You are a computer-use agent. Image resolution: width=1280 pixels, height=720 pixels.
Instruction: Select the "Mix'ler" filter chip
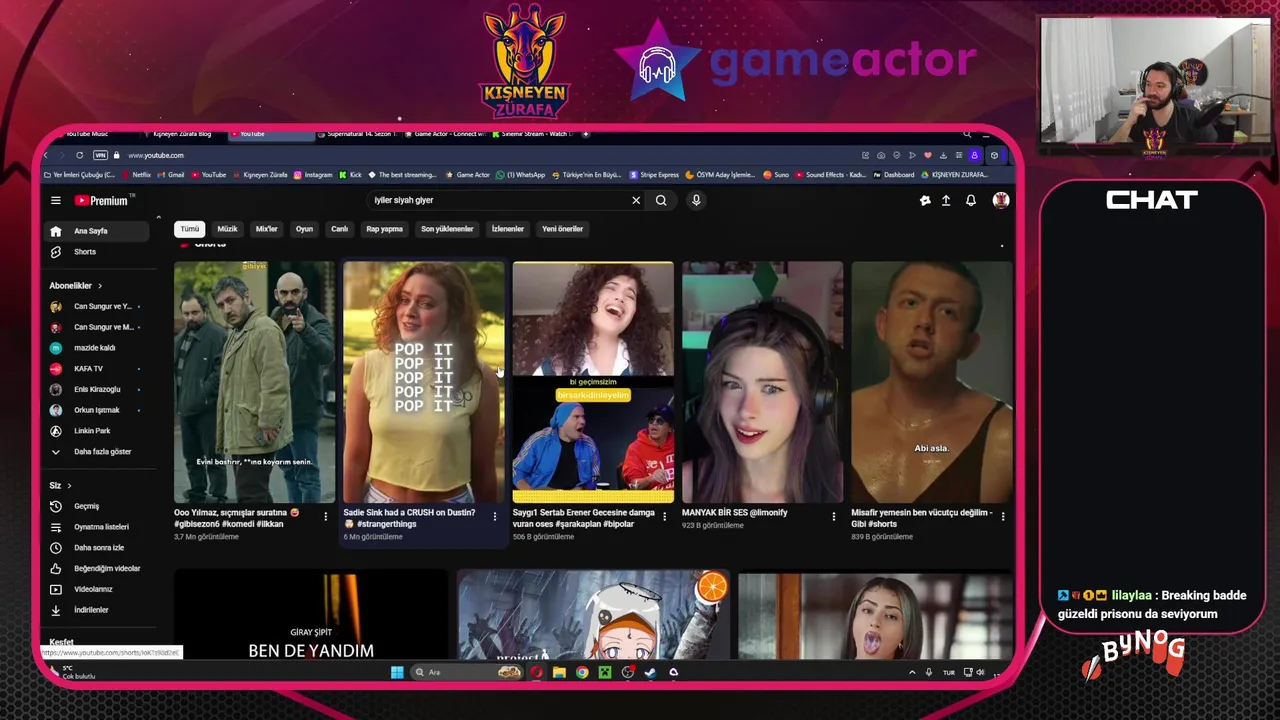tap(267, 229)
